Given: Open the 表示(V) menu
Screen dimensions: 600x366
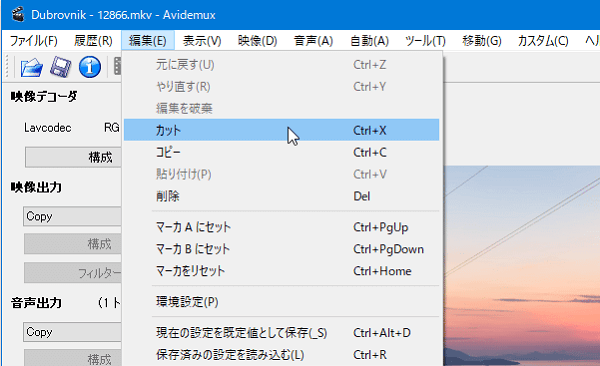Looking at the screenshot, I should tap(202, 41).
